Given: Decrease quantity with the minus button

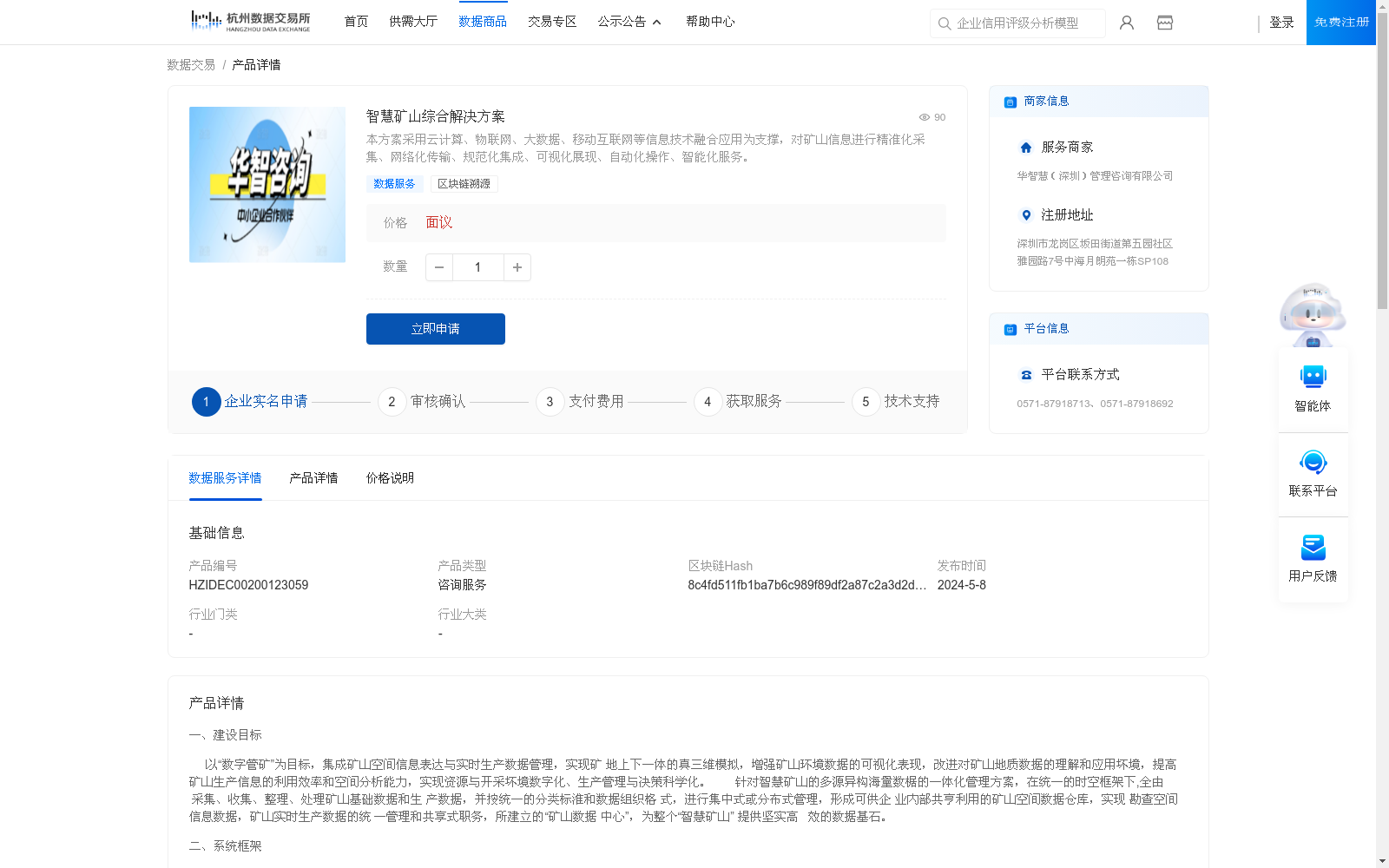Looking at the screenshot, I should 439,267.
